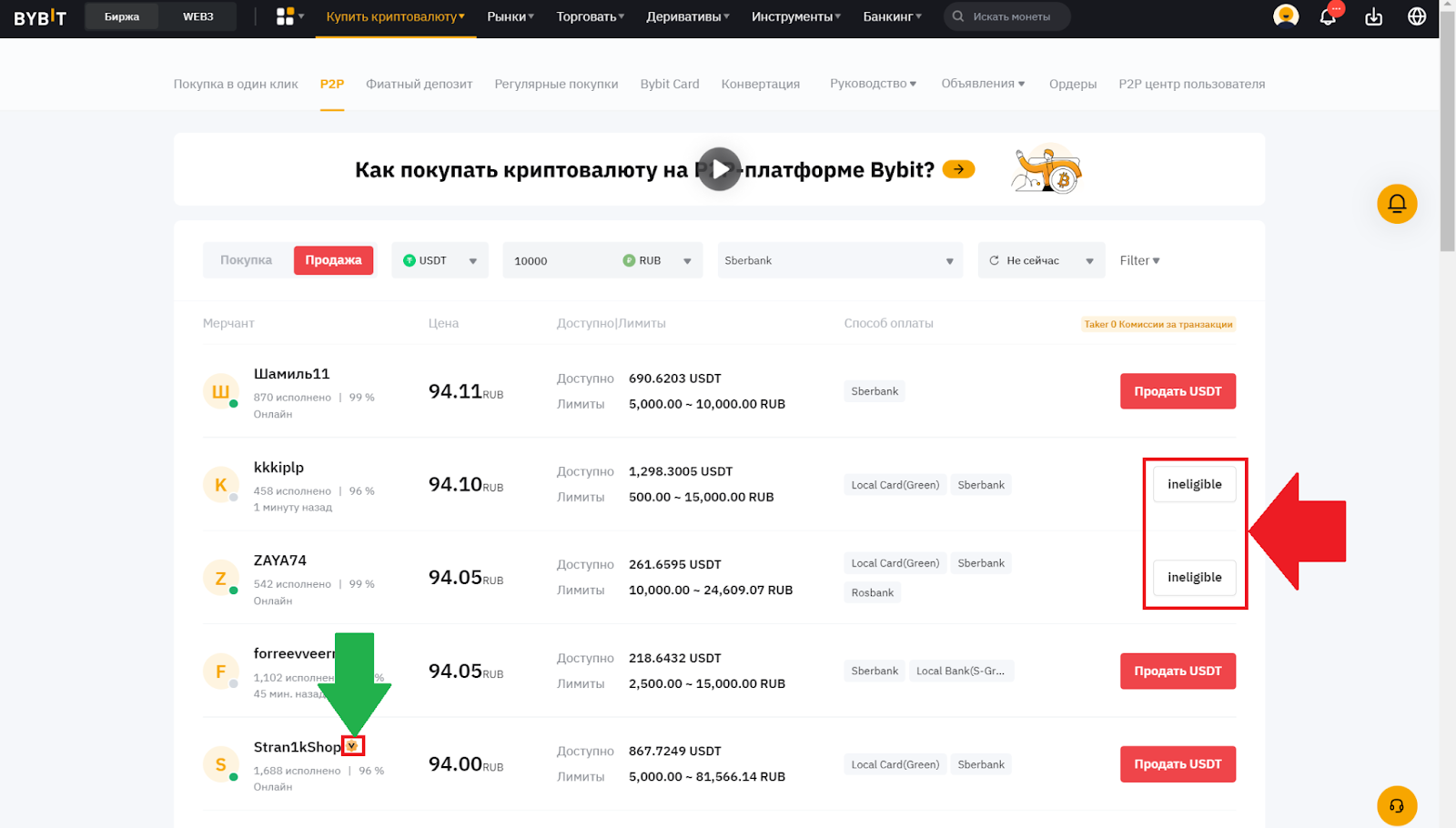Open the Bybit Card tab
The image size is (1456, 828).
coord(670,84)
